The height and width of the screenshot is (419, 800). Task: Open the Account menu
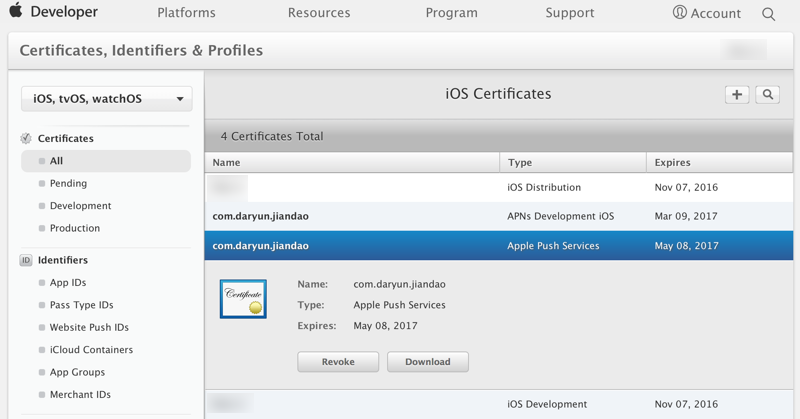[x=707, y=14]
